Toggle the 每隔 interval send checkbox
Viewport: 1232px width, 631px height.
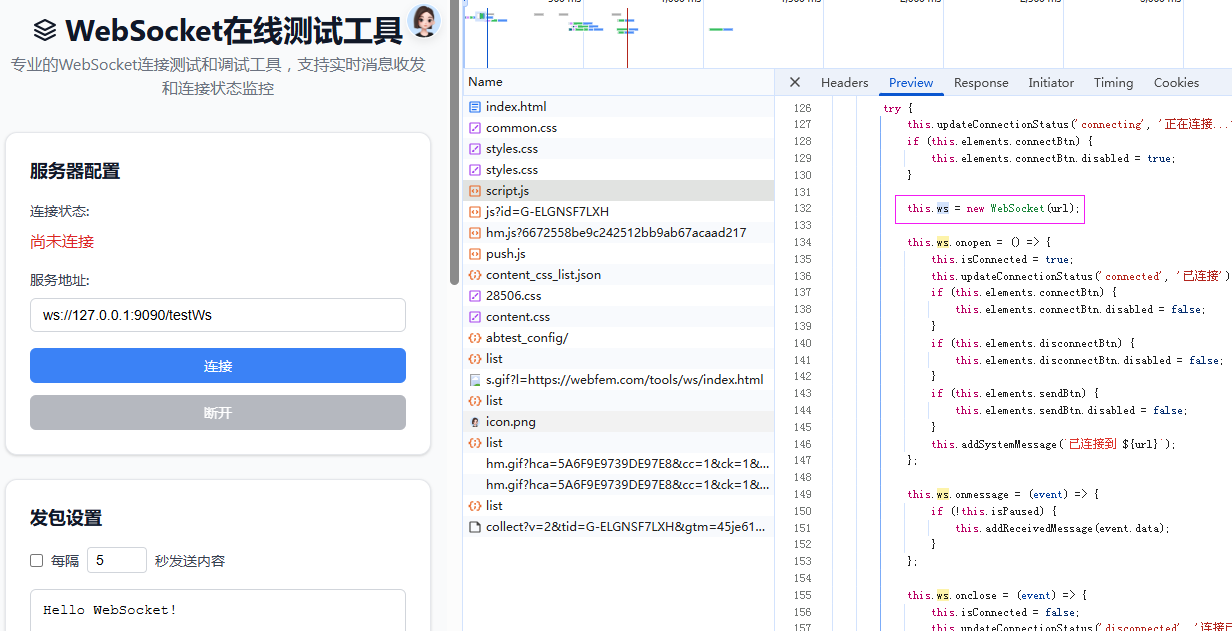[37, 561]
